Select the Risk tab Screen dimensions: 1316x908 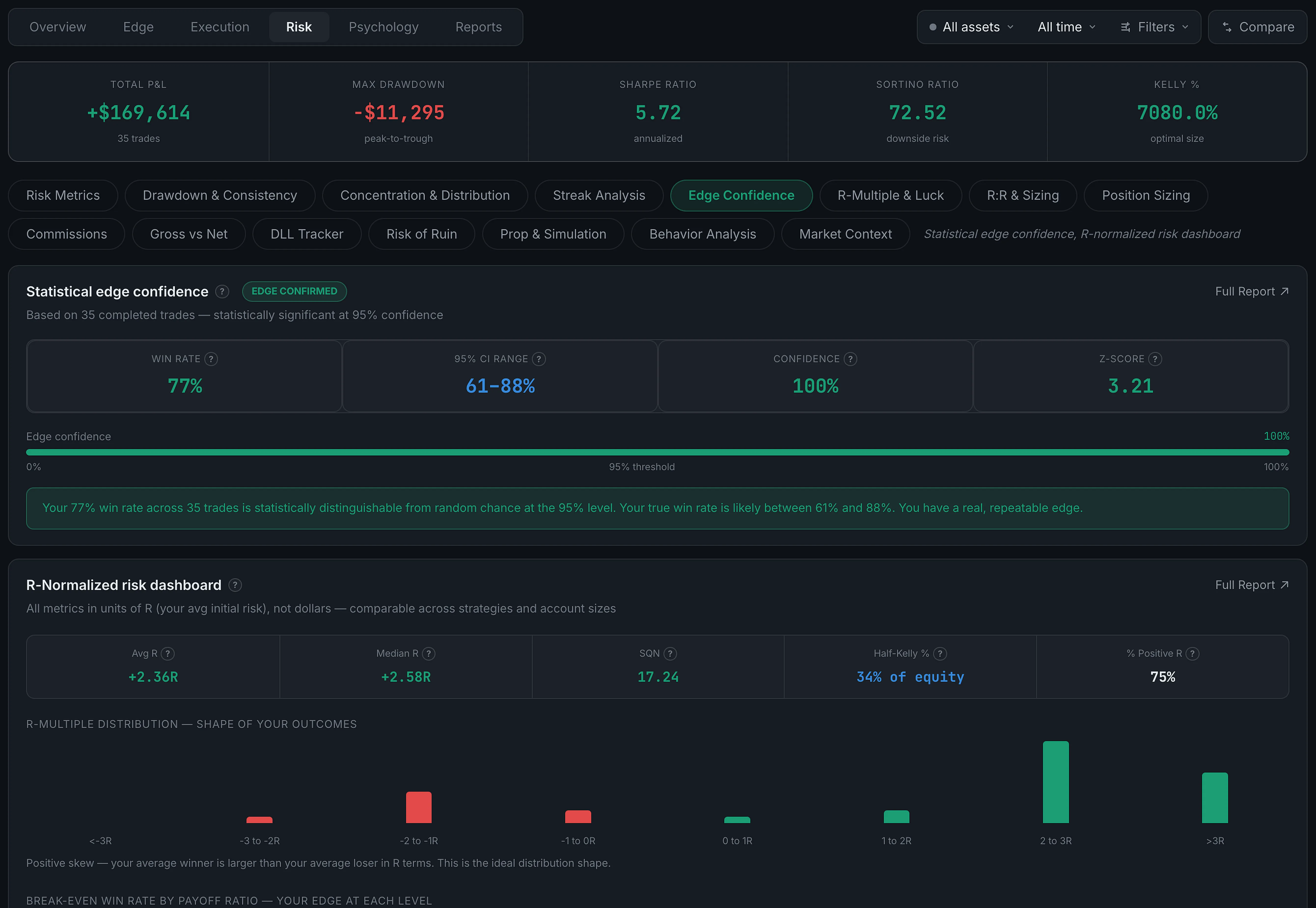click(299, 27)
